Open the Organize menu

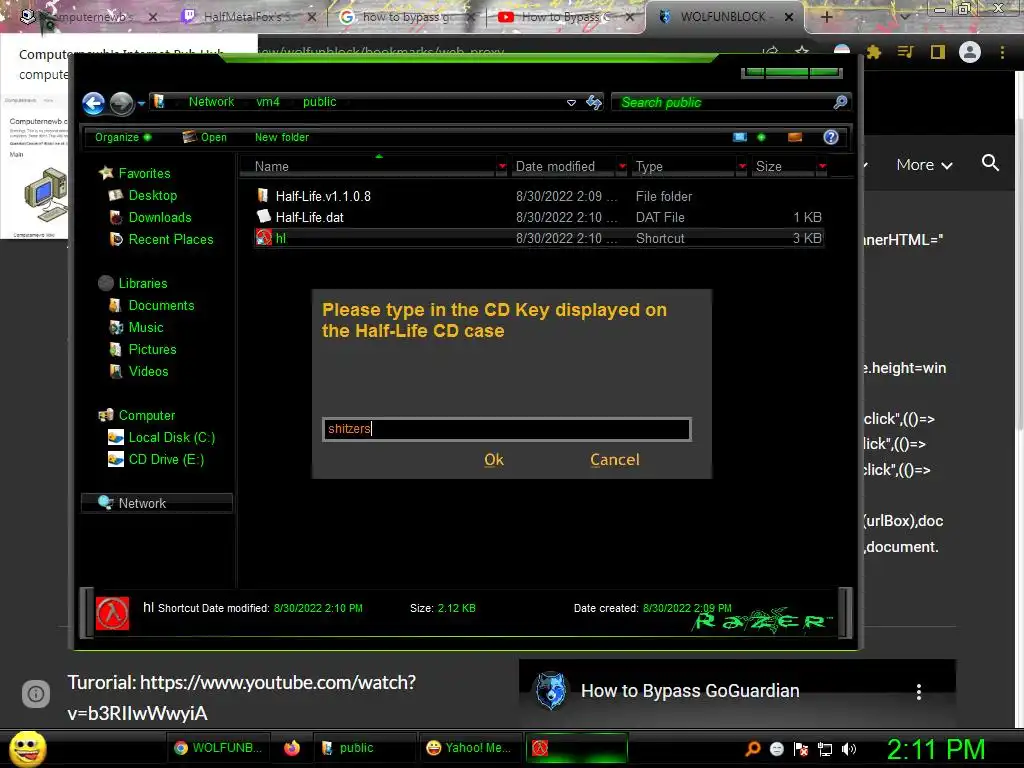[123, 137]
